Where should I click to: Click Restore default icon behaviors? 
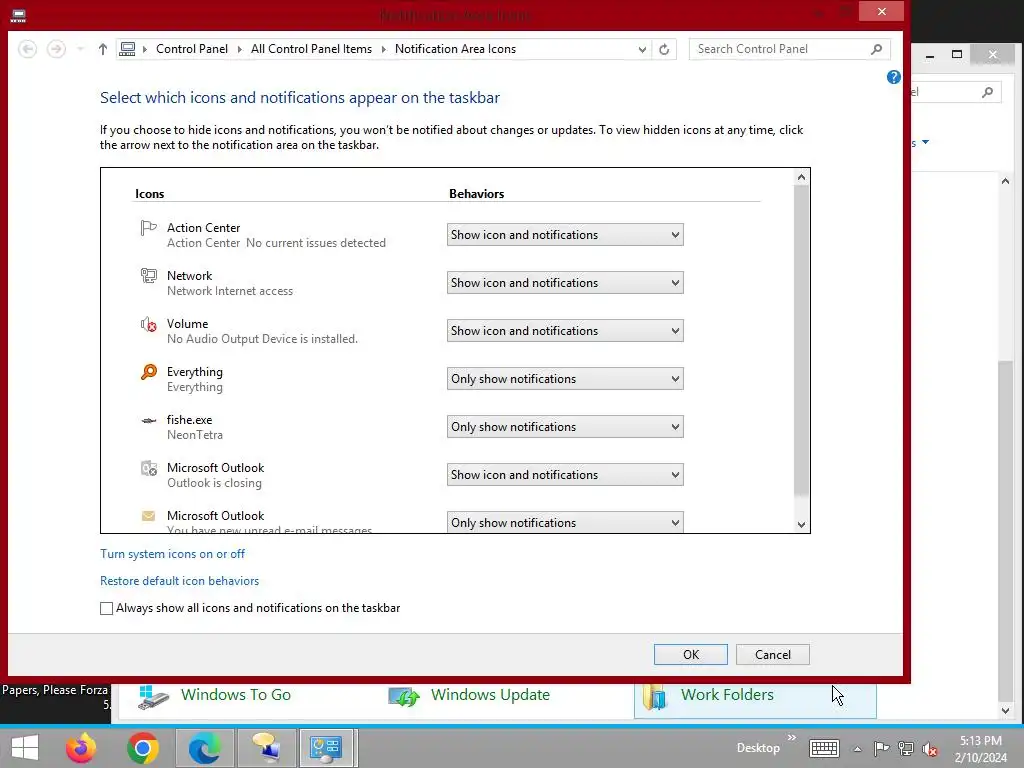(180, 581)
